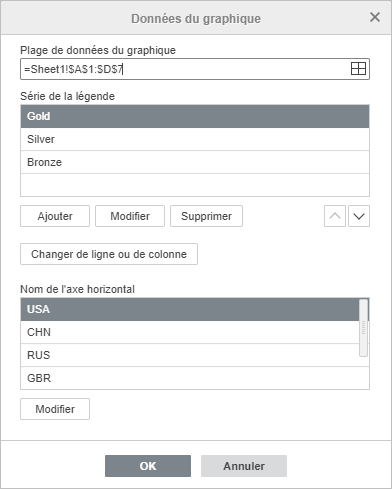Select the Bronze legend series

[195, 162]
